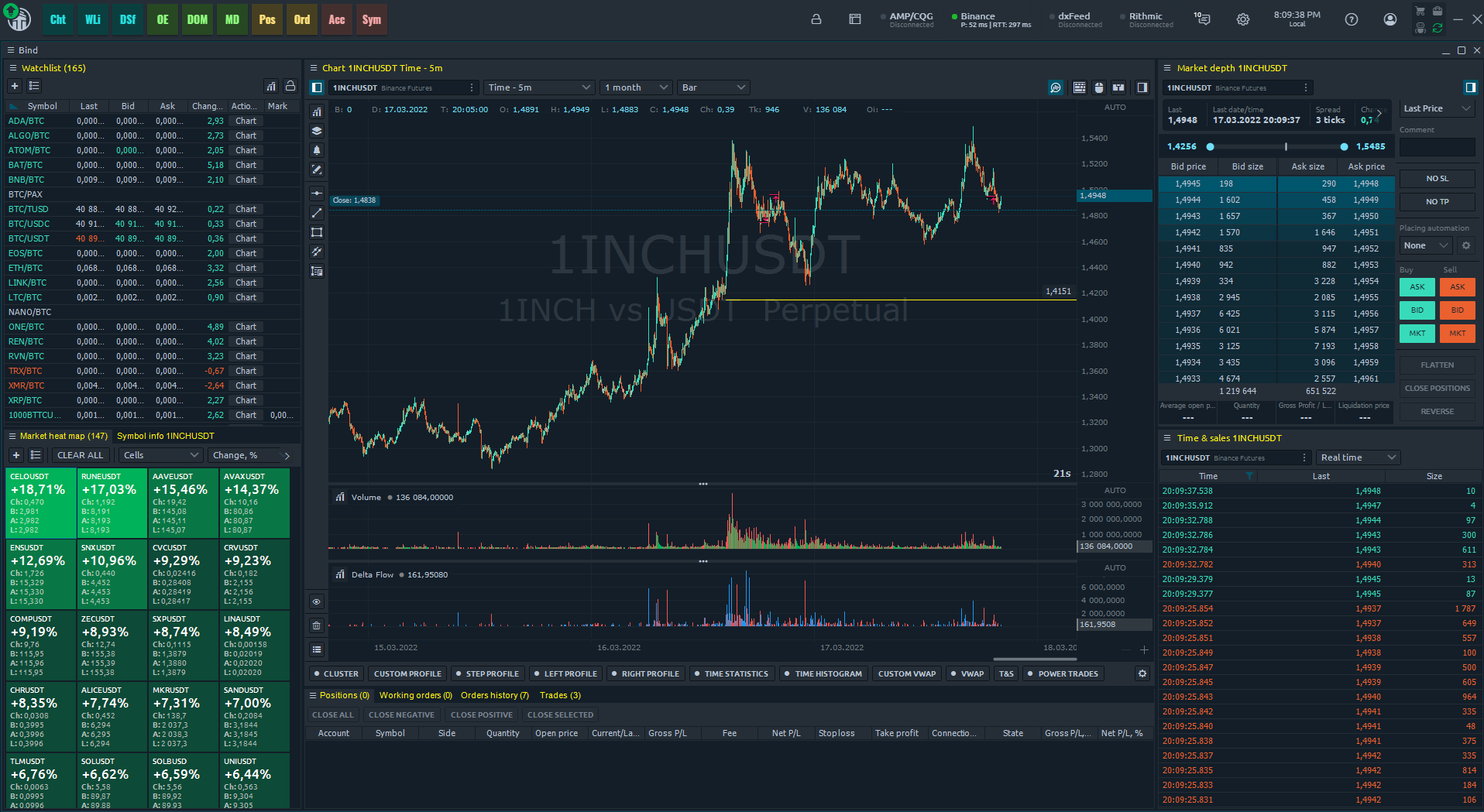The height and width of the screenshot is (812, 1484).
Task: Open the Bar chart style dropdown
Action: (x=713, y=87)
